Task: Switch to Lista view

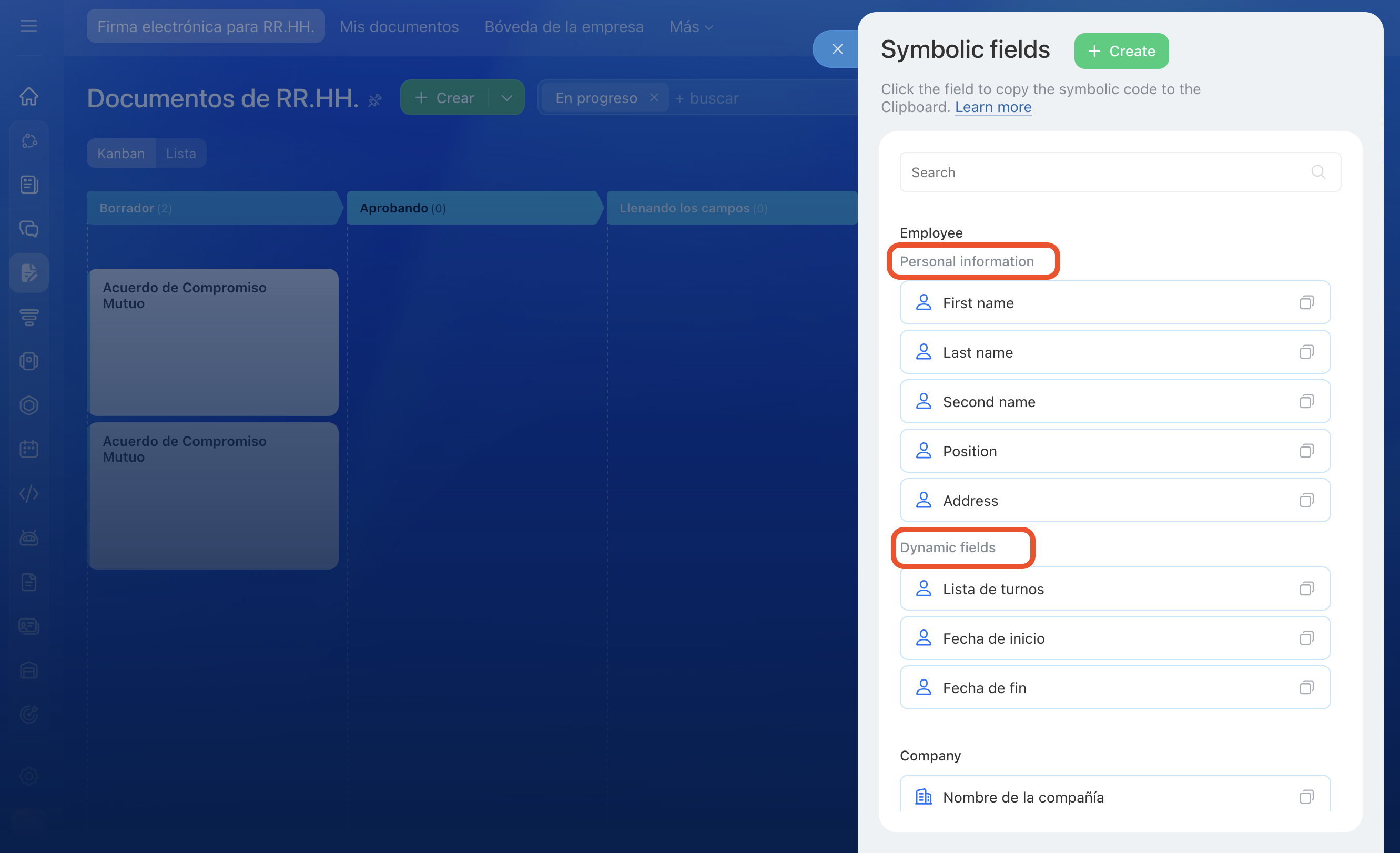Action: (x=181, y=154)
